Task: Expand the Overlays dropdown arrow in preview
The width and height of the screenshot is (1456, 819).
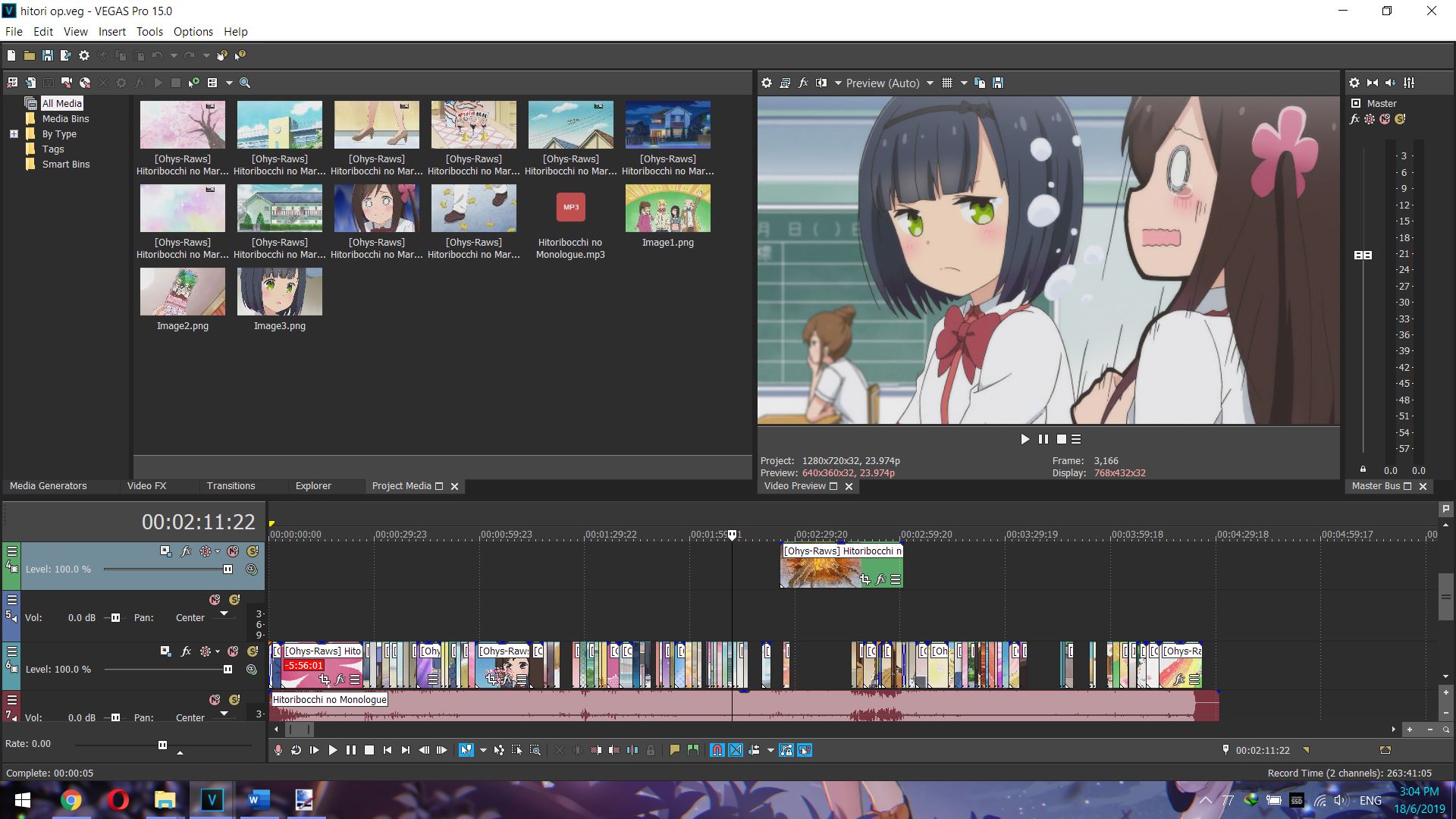Action: point(964,83)
